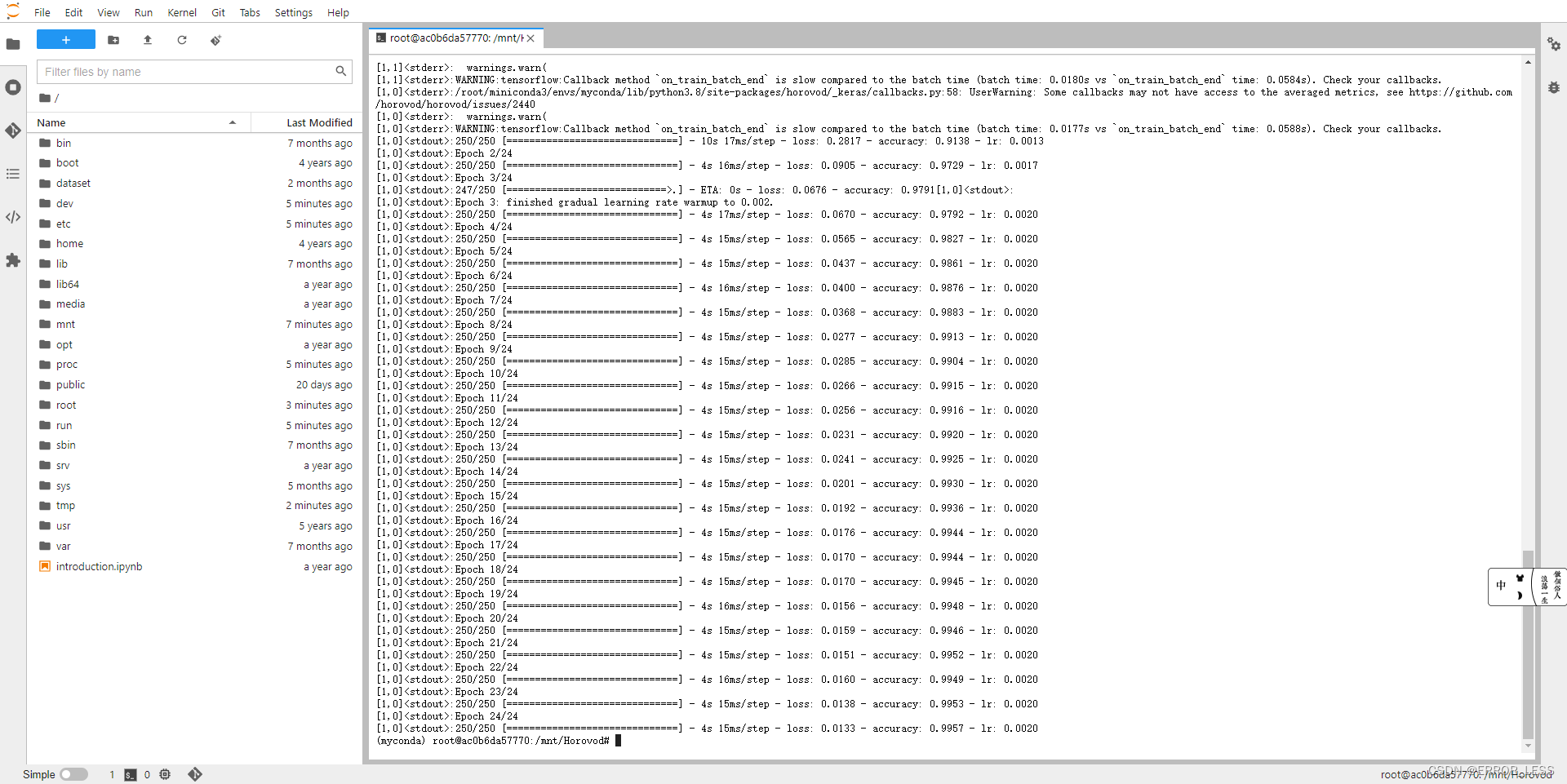Click the terminal scroll up arrow
This screenshot has width=1567, height=784.
(1528, 62)
